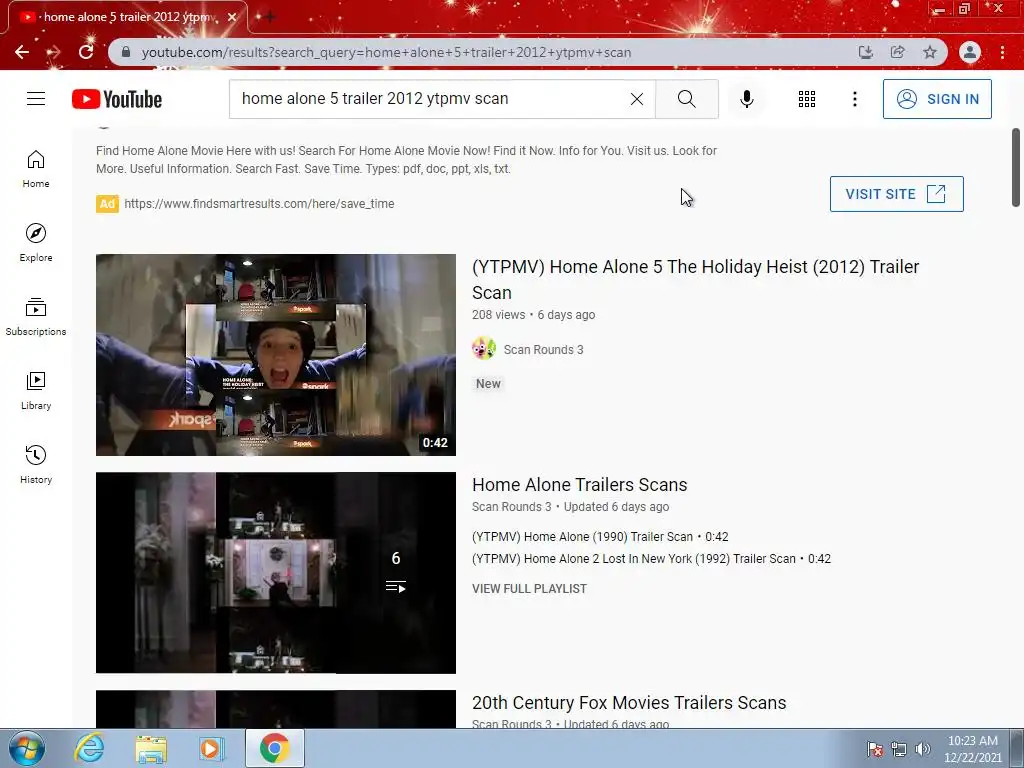Click the taskbar clock showing 10:23 AM
Screen dimensions: 1024x768
pyautogui.click(x=973, y=749)
